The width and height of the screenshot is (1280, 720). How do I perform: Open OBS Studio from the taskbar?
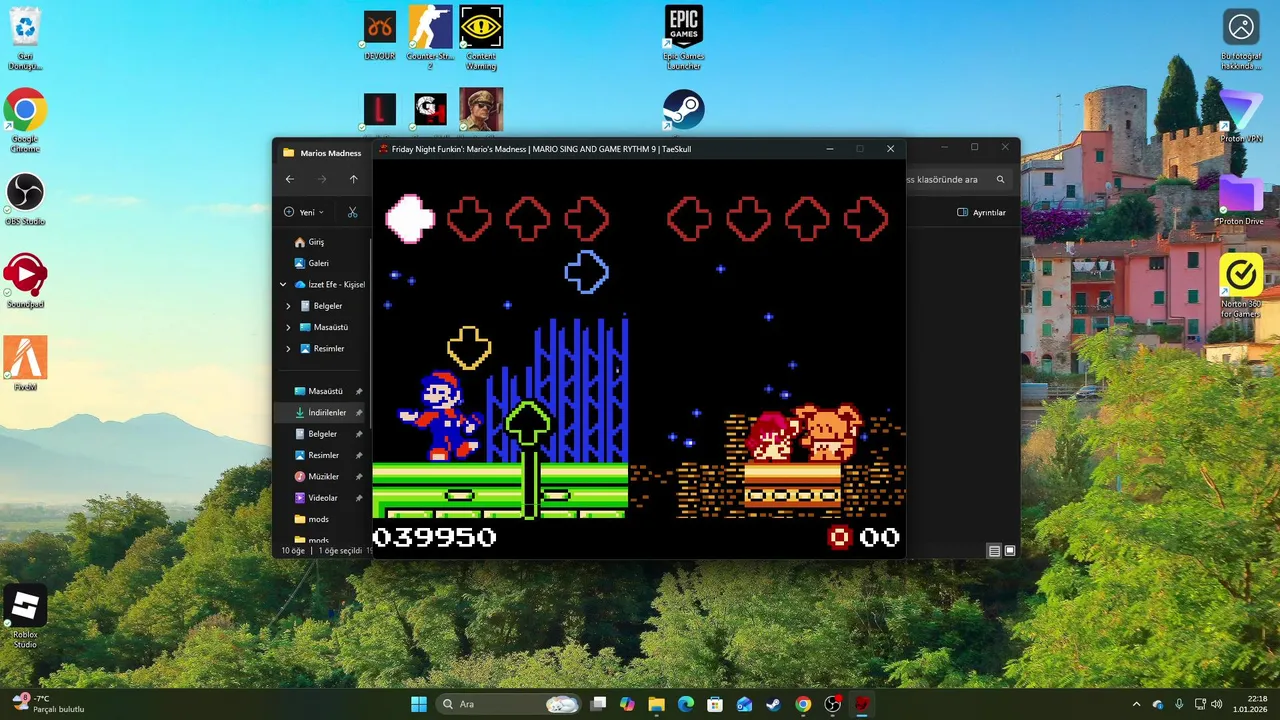point(832,704)
